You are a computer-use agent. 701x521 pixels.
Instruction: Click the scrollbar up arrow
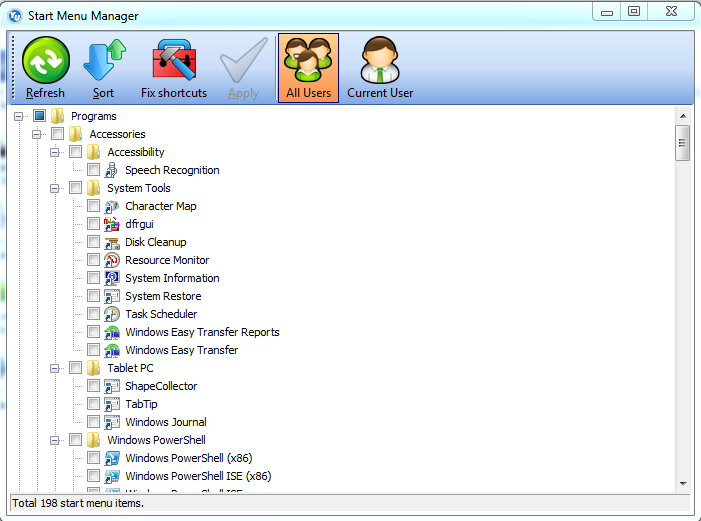(x=683, y=116)
